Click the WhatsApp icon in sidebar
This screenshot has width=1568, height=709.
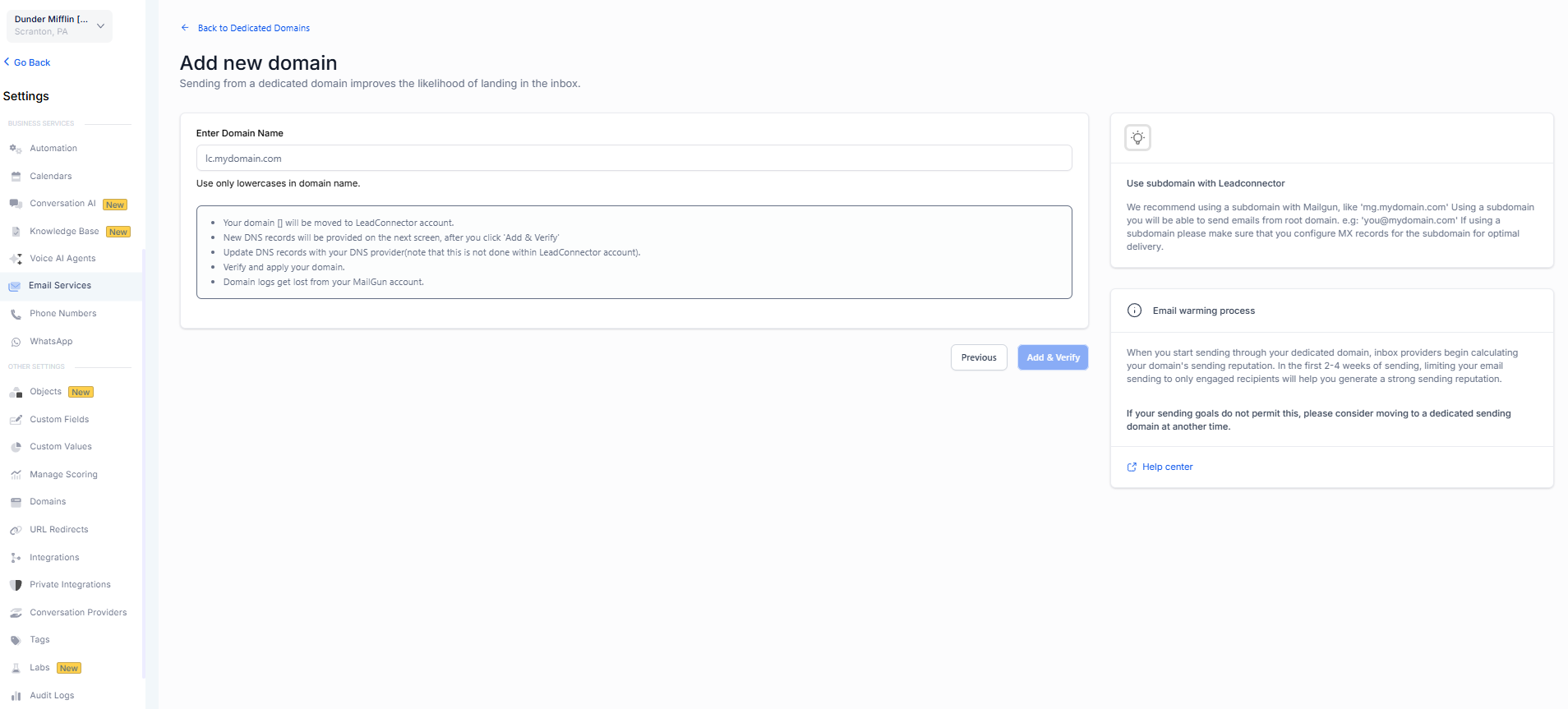tap(16, 342)
